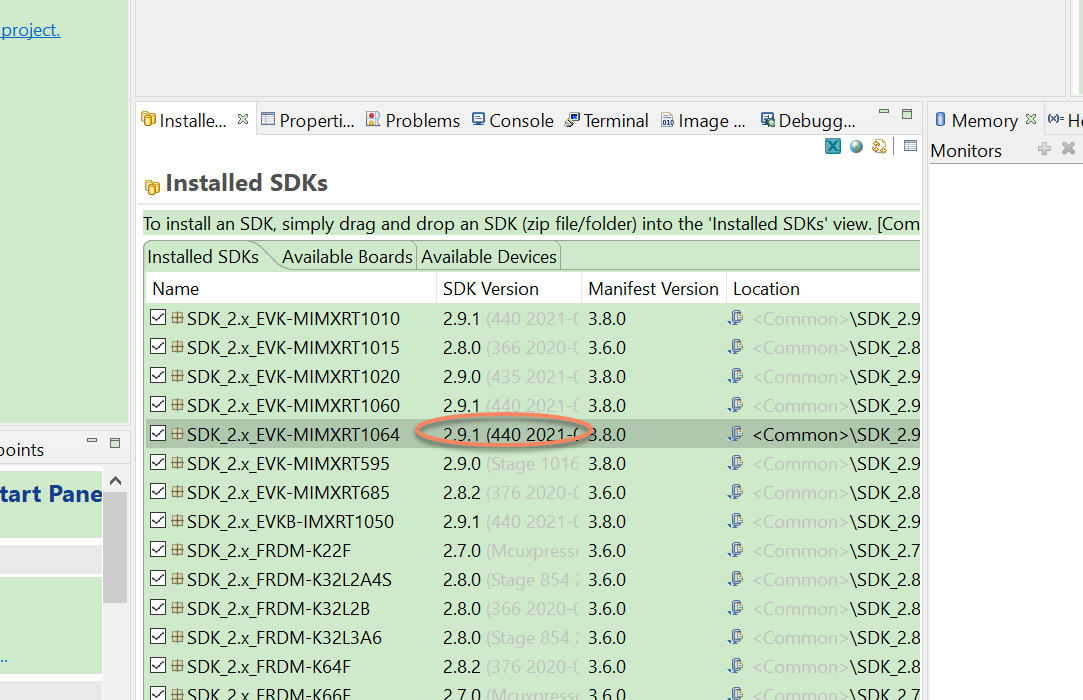Expand the SDK_2.x_FRDM-K22F entry

(175, 550)
